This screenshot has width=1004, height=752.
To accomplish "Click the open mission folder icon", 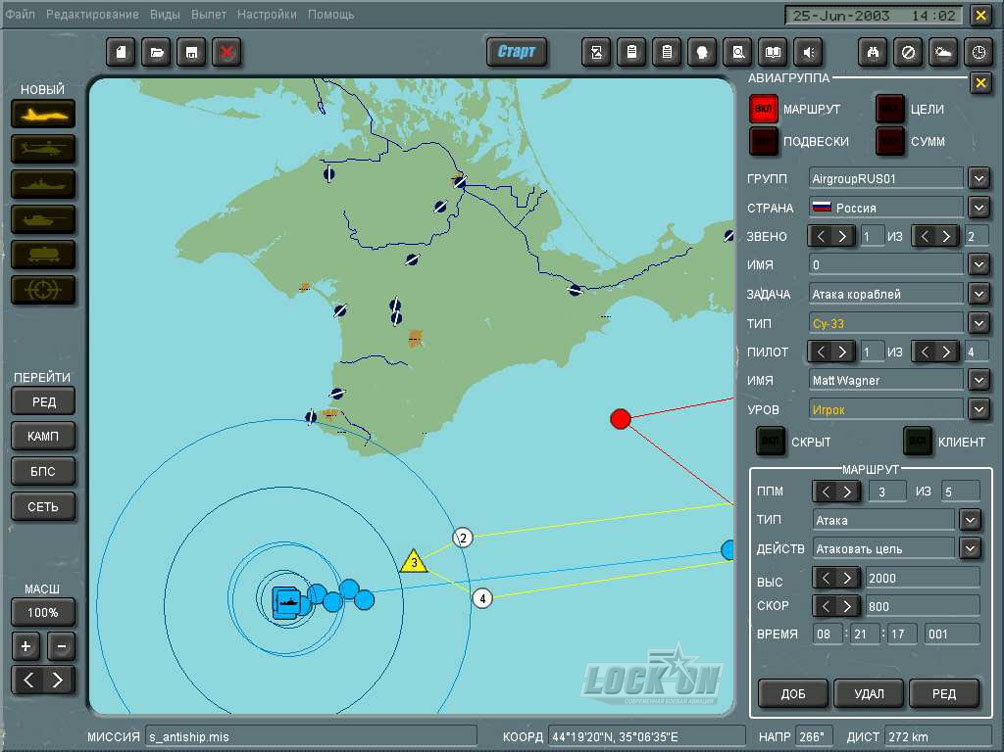I will pyautogui.click(x=156, y=52).
